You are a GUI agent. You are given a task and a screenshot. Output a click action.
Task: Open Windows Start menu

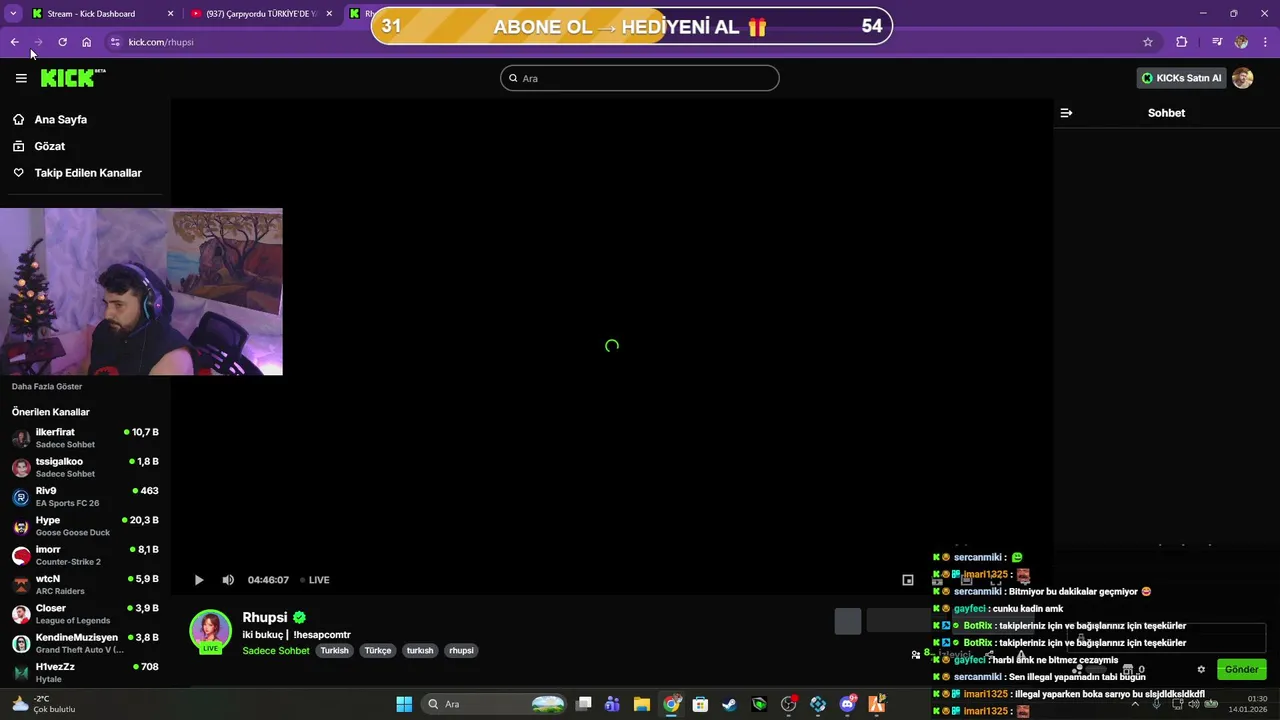[404, 704]
